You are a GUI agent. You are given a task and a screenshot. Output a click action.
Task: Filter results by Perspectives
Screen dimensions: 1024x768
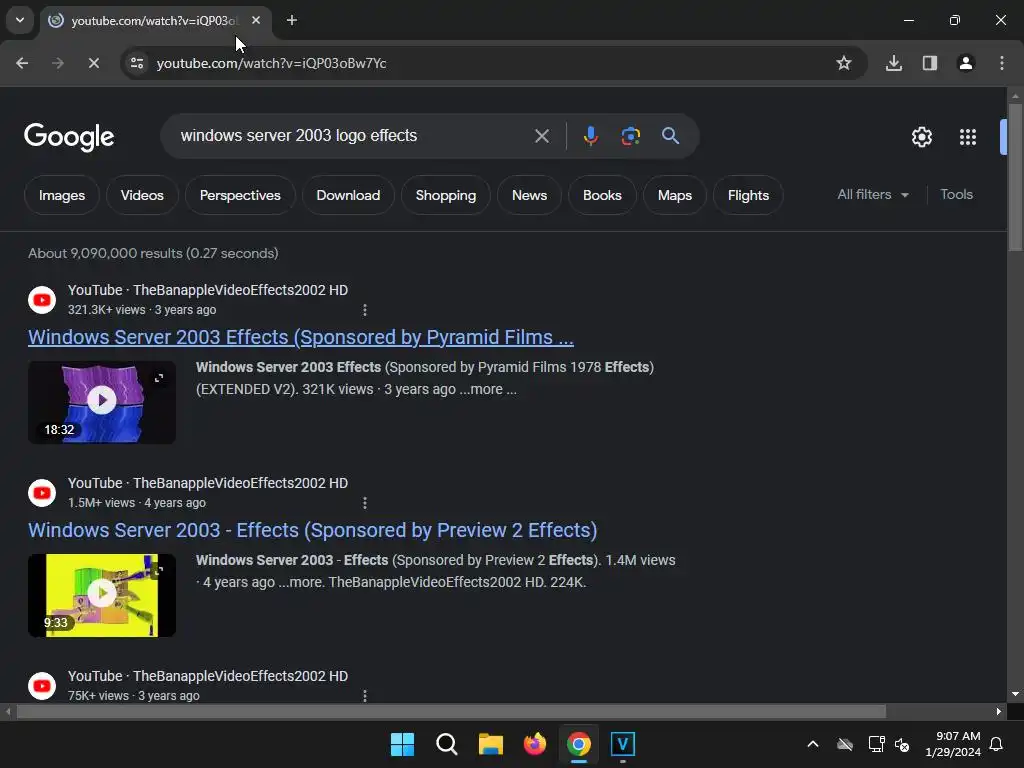[x=240, y=195]
